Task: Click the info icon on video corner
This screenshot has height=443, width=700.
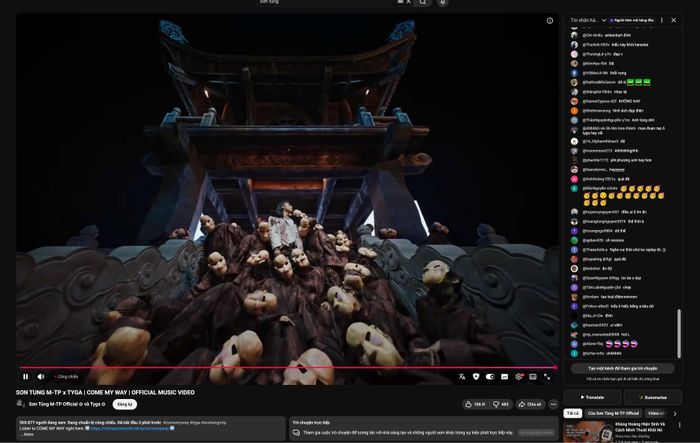Action: click(x=550, y=21)
